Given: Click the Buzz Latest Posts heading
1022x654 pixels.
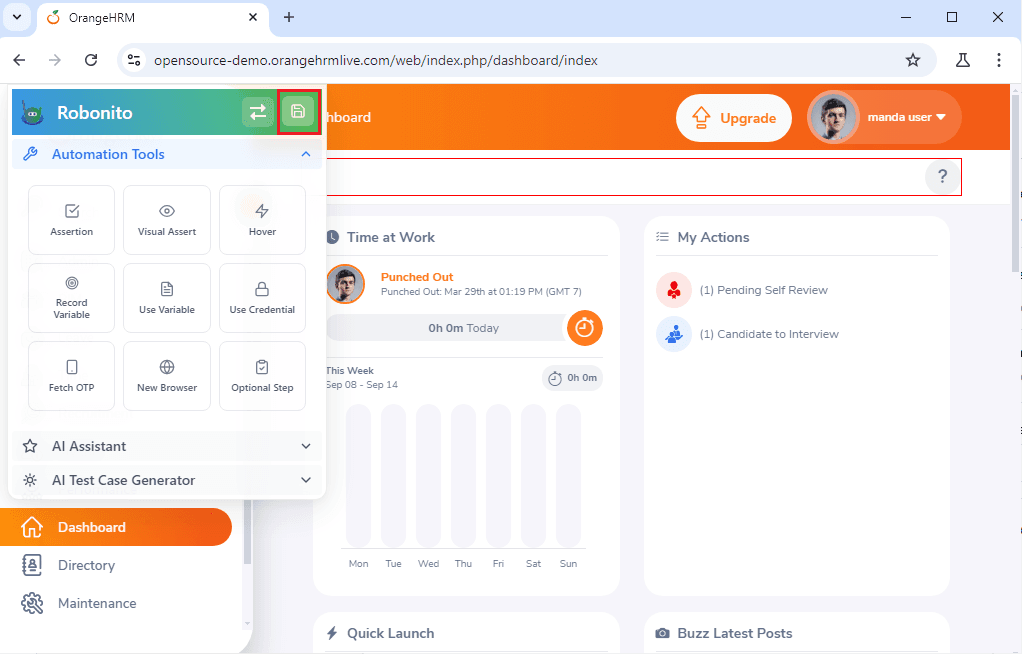Looking at the screenshot, I should click(735, 633).
